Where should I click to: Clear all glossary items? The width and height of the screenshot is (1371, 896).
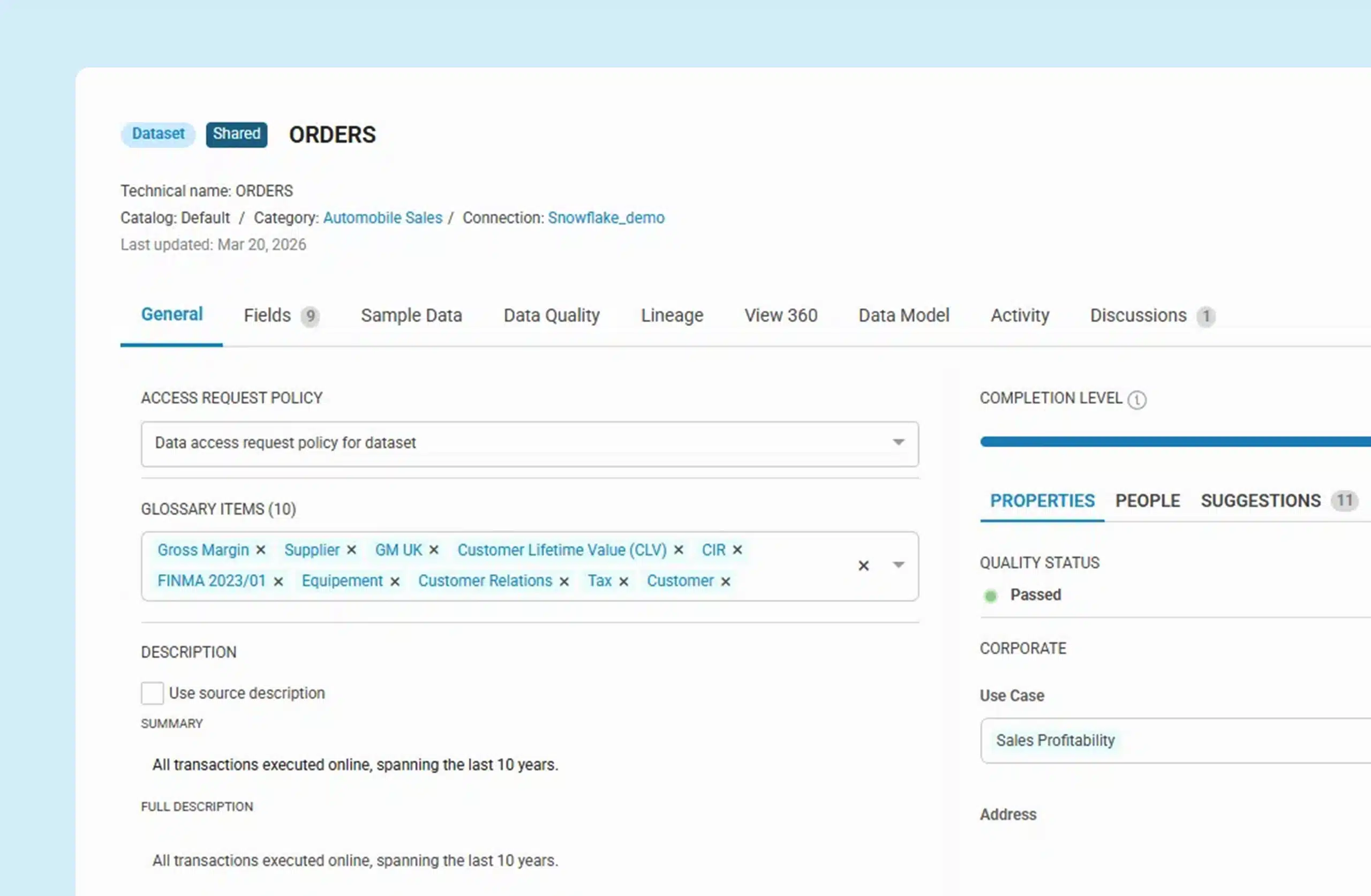(863, 566)
